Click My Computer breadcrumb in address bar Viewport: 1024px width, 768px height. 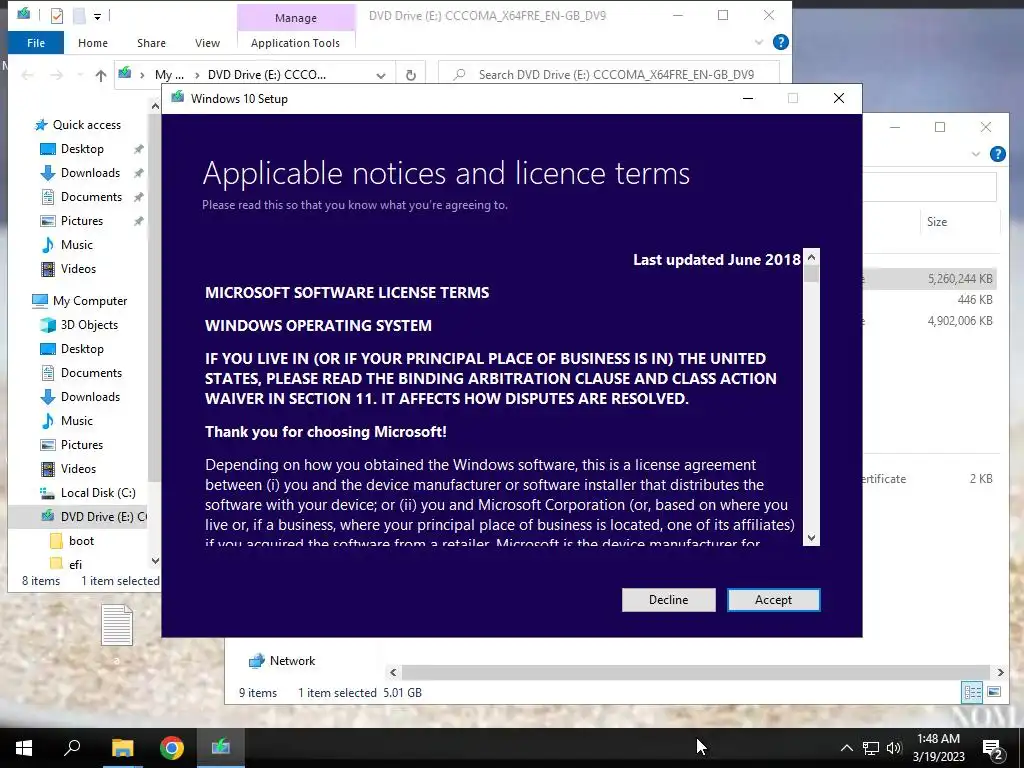[x=168, y=75]
